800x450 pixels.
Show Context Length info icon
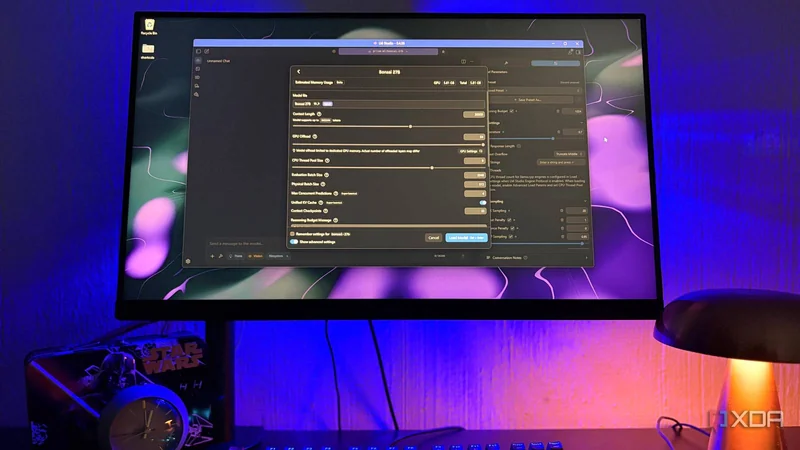pos(319,114)
